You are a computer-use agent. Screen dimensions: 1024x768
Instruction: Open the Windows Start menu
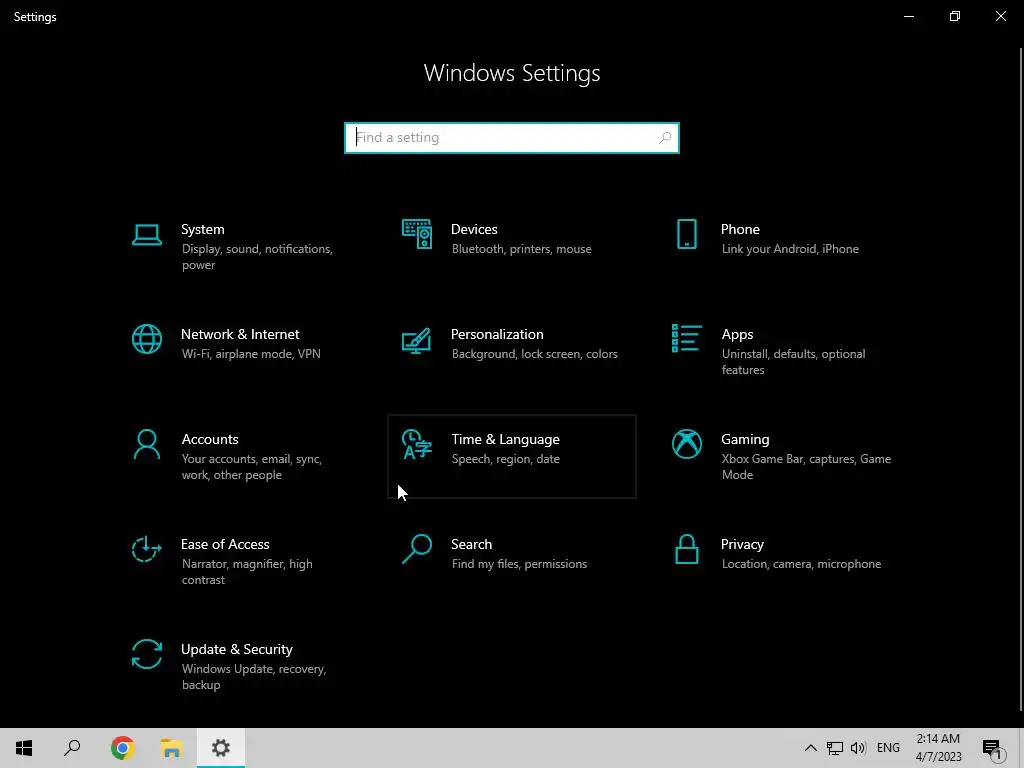[24, 748]
